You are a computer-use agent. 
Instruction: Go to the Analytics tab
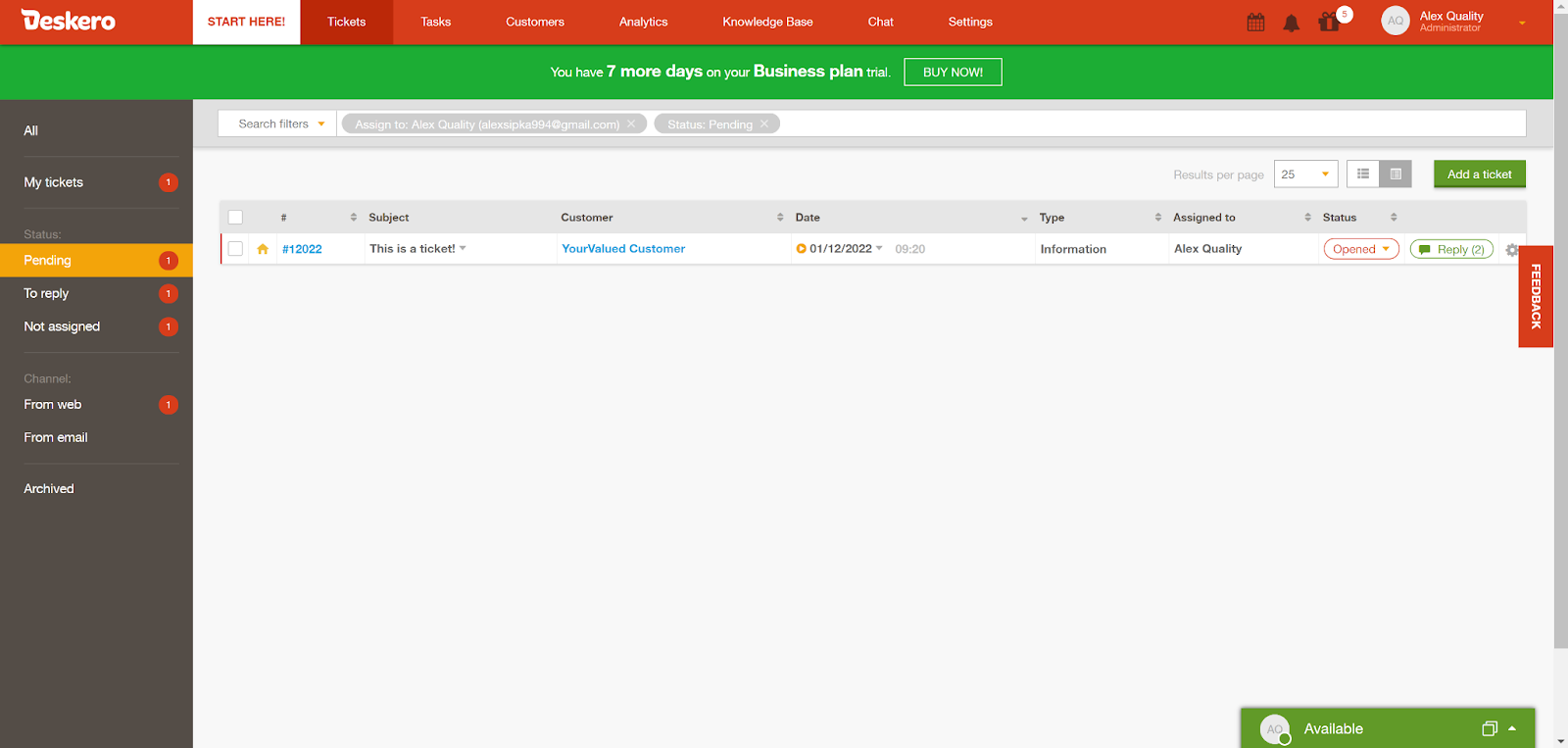(643, 22)
